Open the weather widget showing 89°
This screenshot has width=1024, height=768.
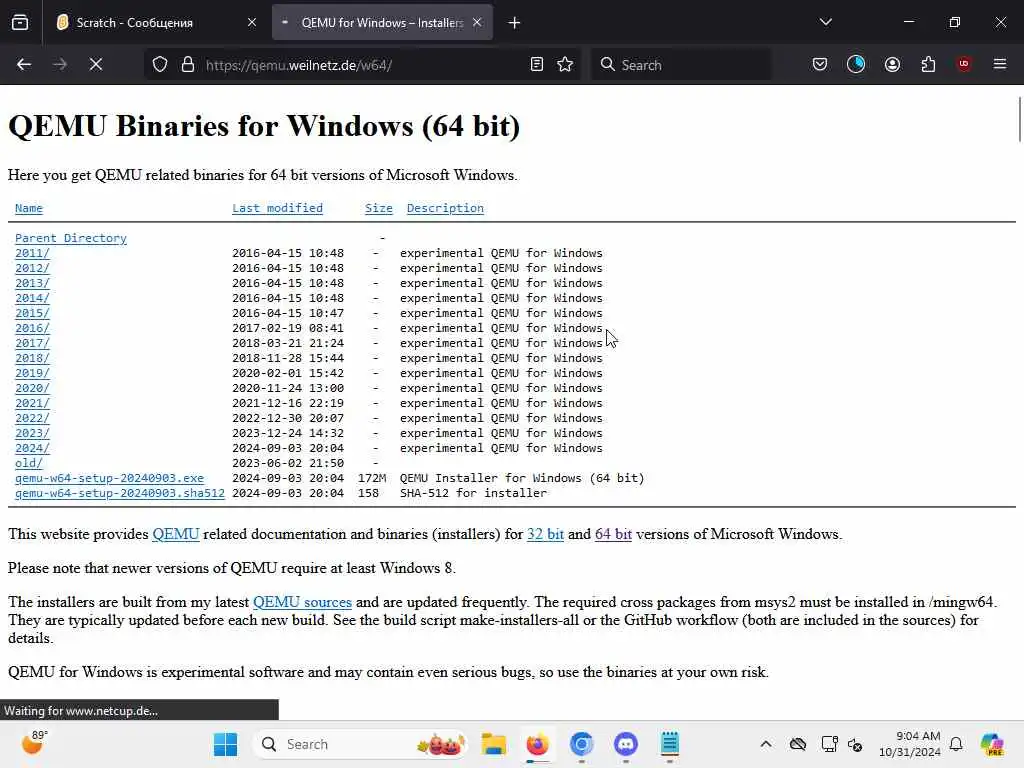click(34, 743)
